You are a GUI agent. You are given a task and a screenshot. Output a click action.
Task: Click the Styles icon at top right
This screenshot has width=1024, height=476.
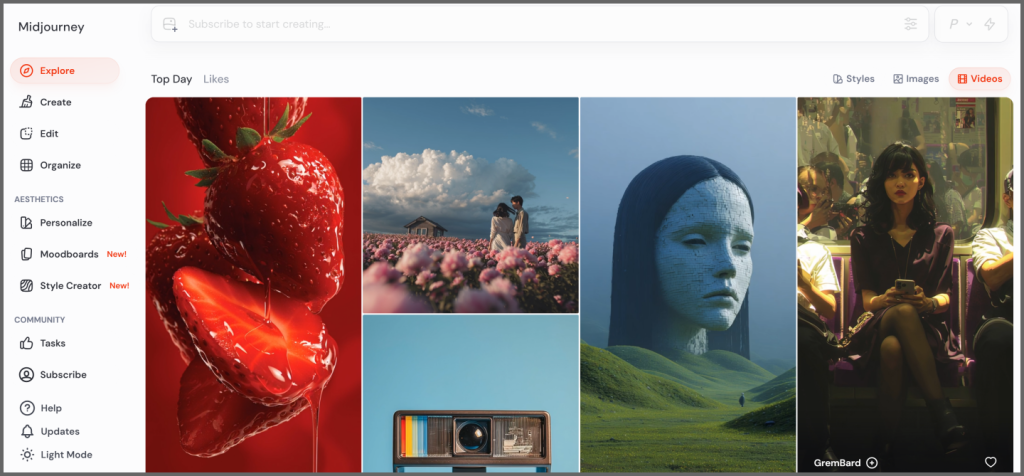(837, 79)
